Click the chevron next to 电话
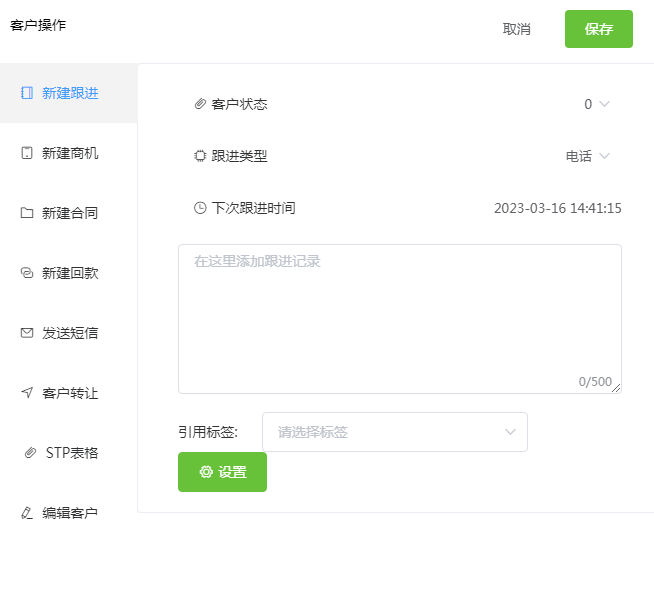 pyautogui.click(x=604, y=156)
